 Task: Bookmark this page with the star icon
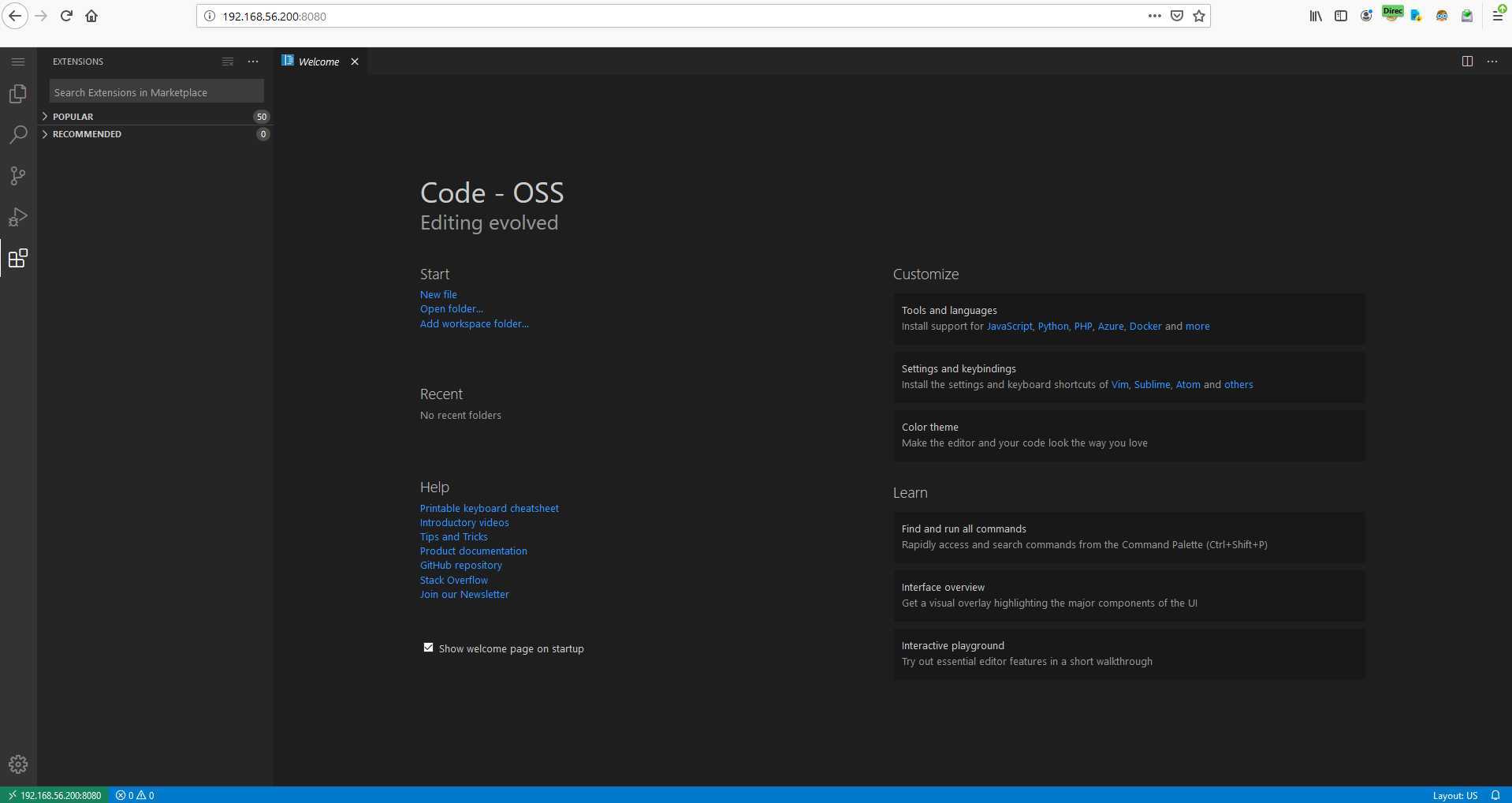[x=1199, y=16]
